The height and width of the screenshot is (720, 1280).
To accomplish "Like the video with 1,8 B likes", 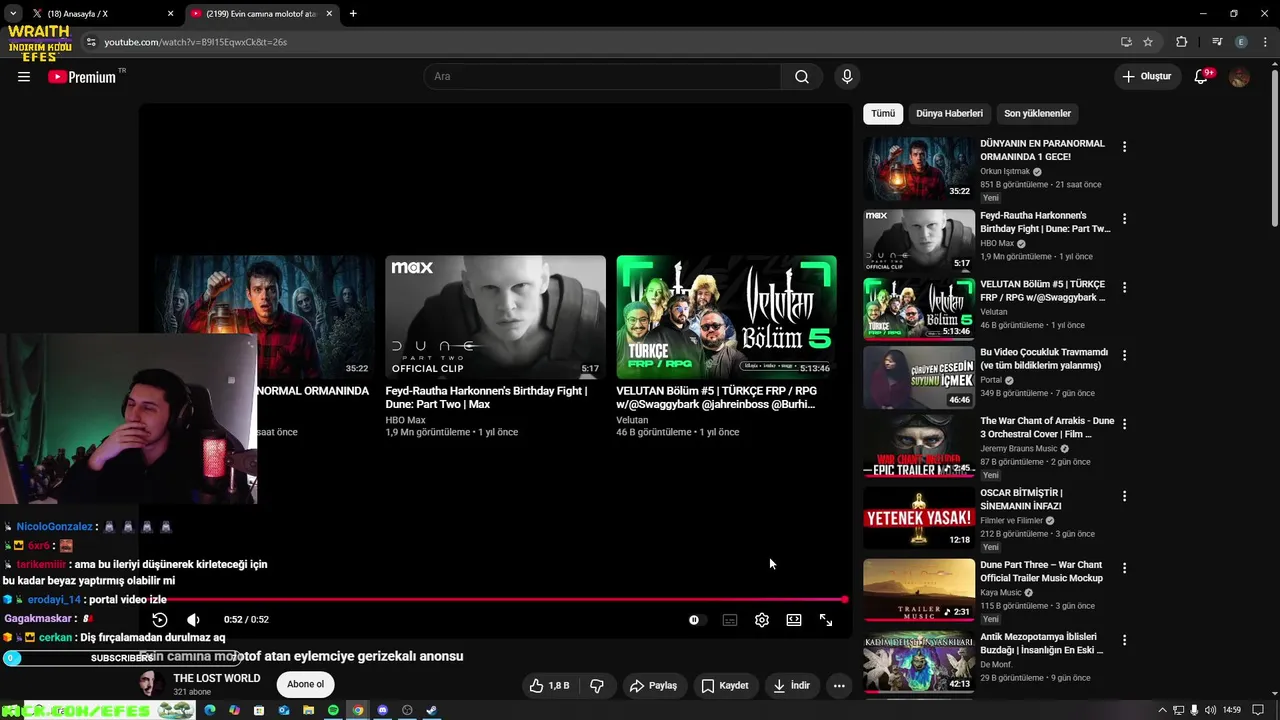I will (x=549, y=685).
